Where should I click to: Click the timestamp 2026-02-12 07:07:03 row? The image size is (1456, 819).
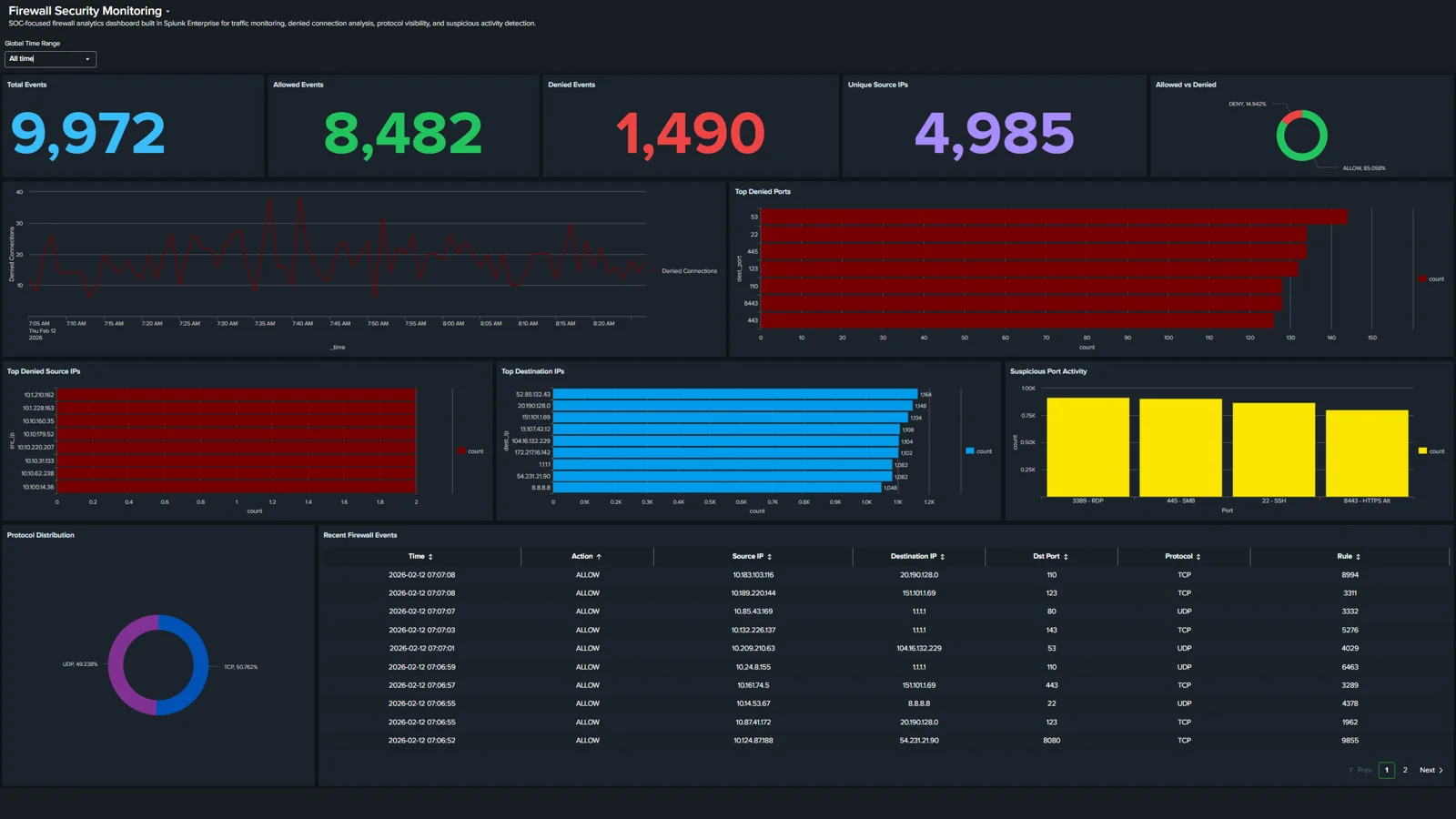(422, 630)
